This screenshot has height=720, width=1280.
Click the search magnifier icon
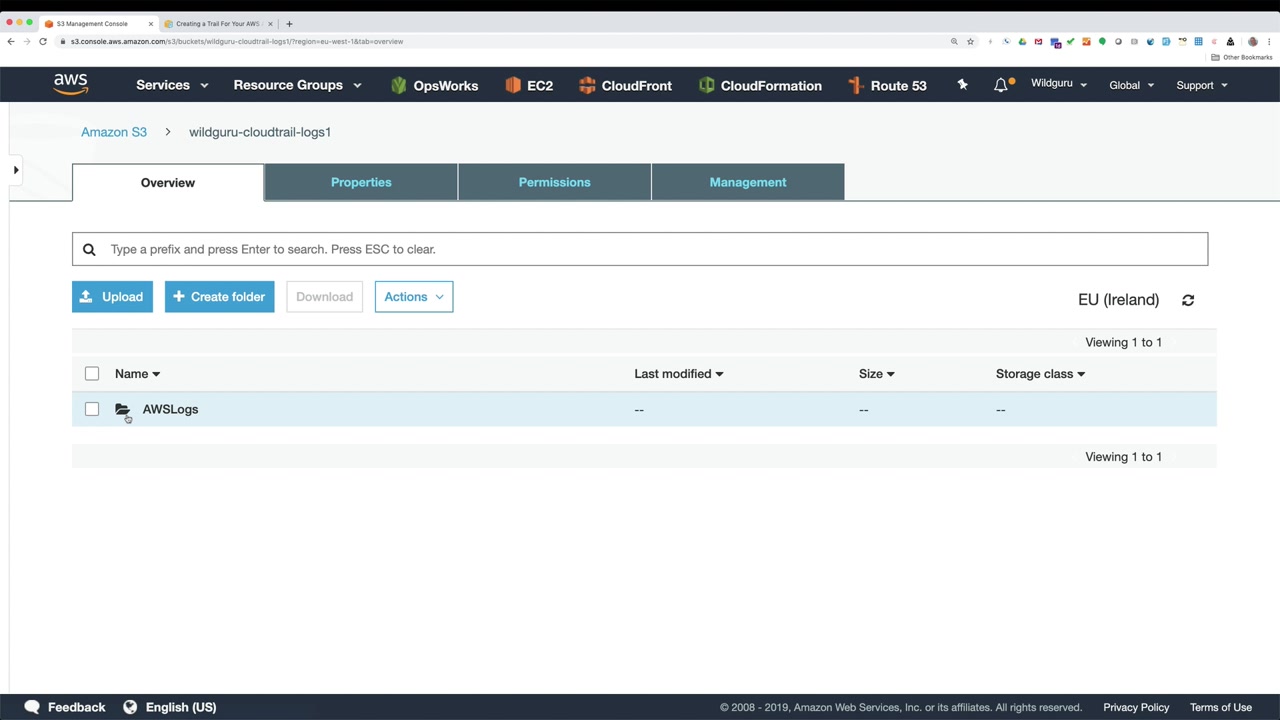(89, 249)
